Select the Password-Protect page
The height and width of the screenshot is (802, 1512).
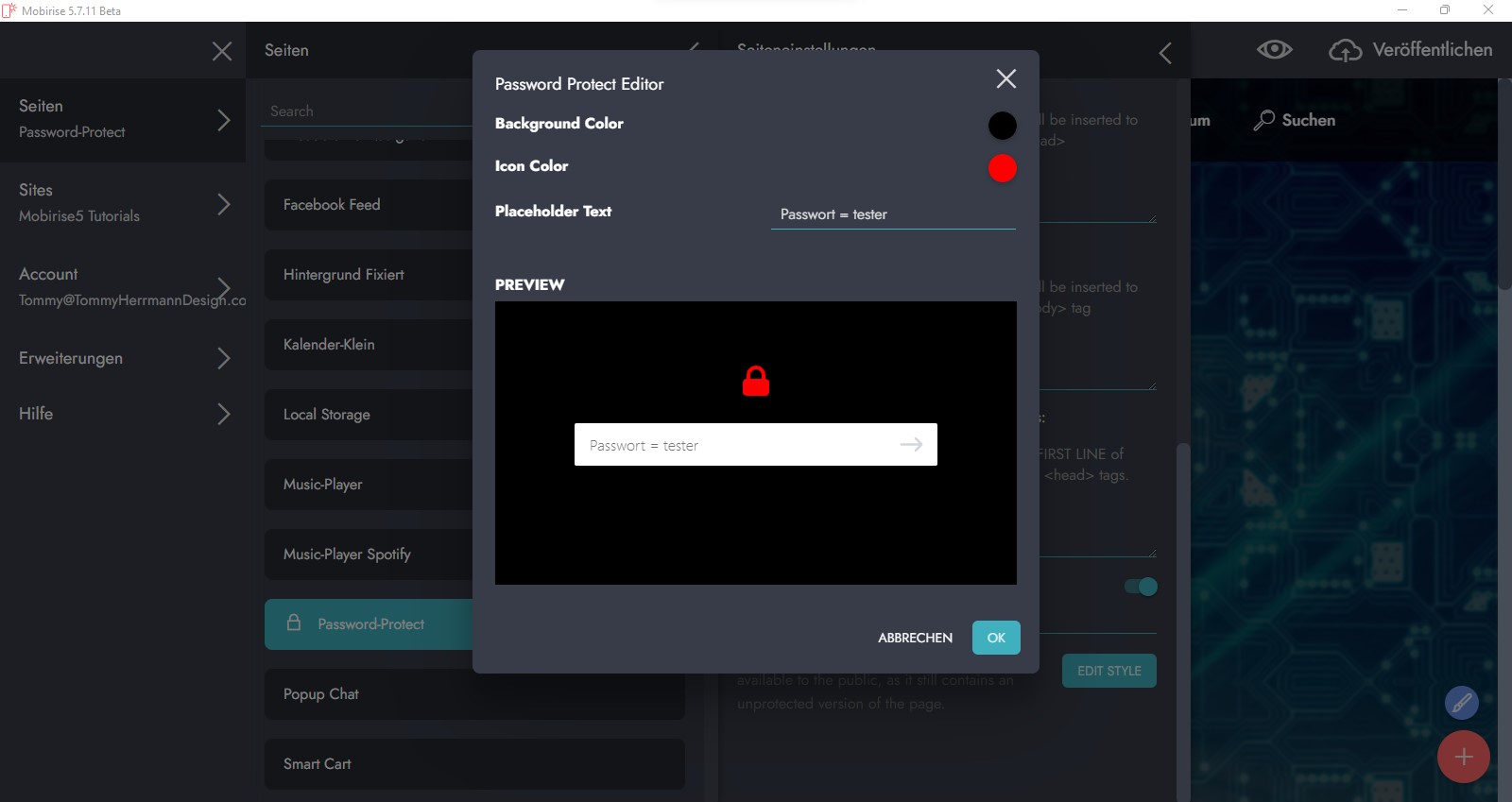[369, 624]
